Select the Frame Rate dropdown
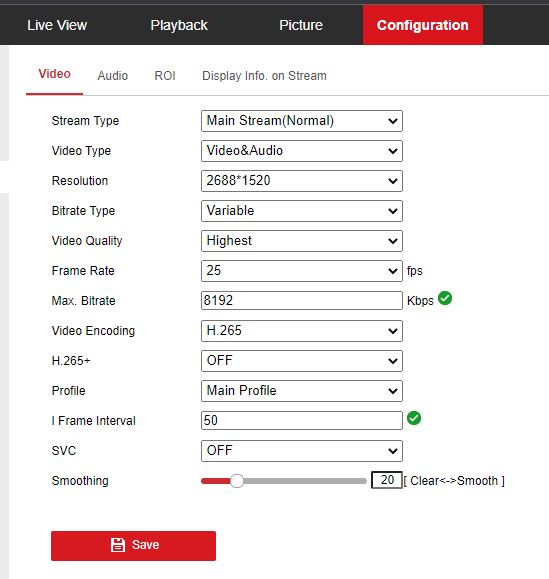Image resolution: width=549 pixels, height=579 pixels. [302, 271]
